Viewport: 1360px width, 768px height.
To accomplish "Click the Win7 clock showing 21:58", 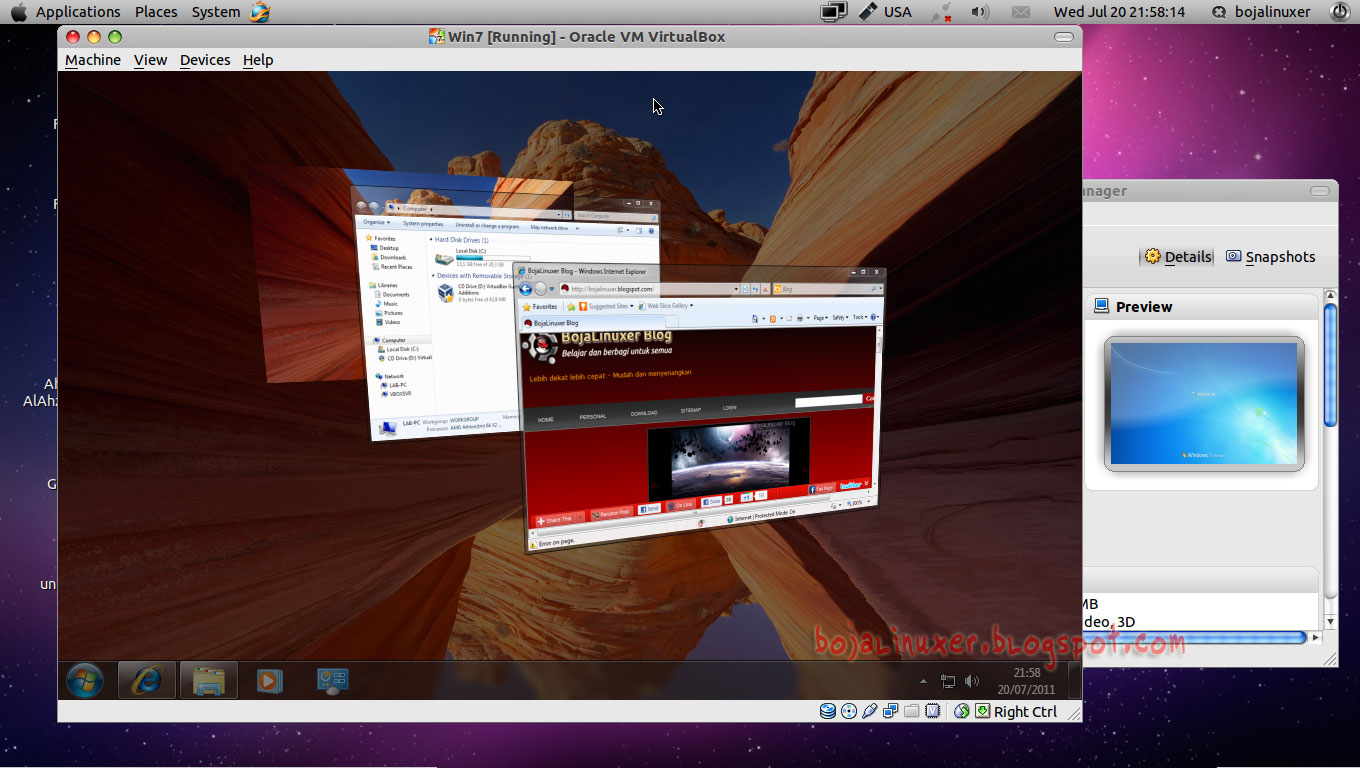I will (1027, 673).
